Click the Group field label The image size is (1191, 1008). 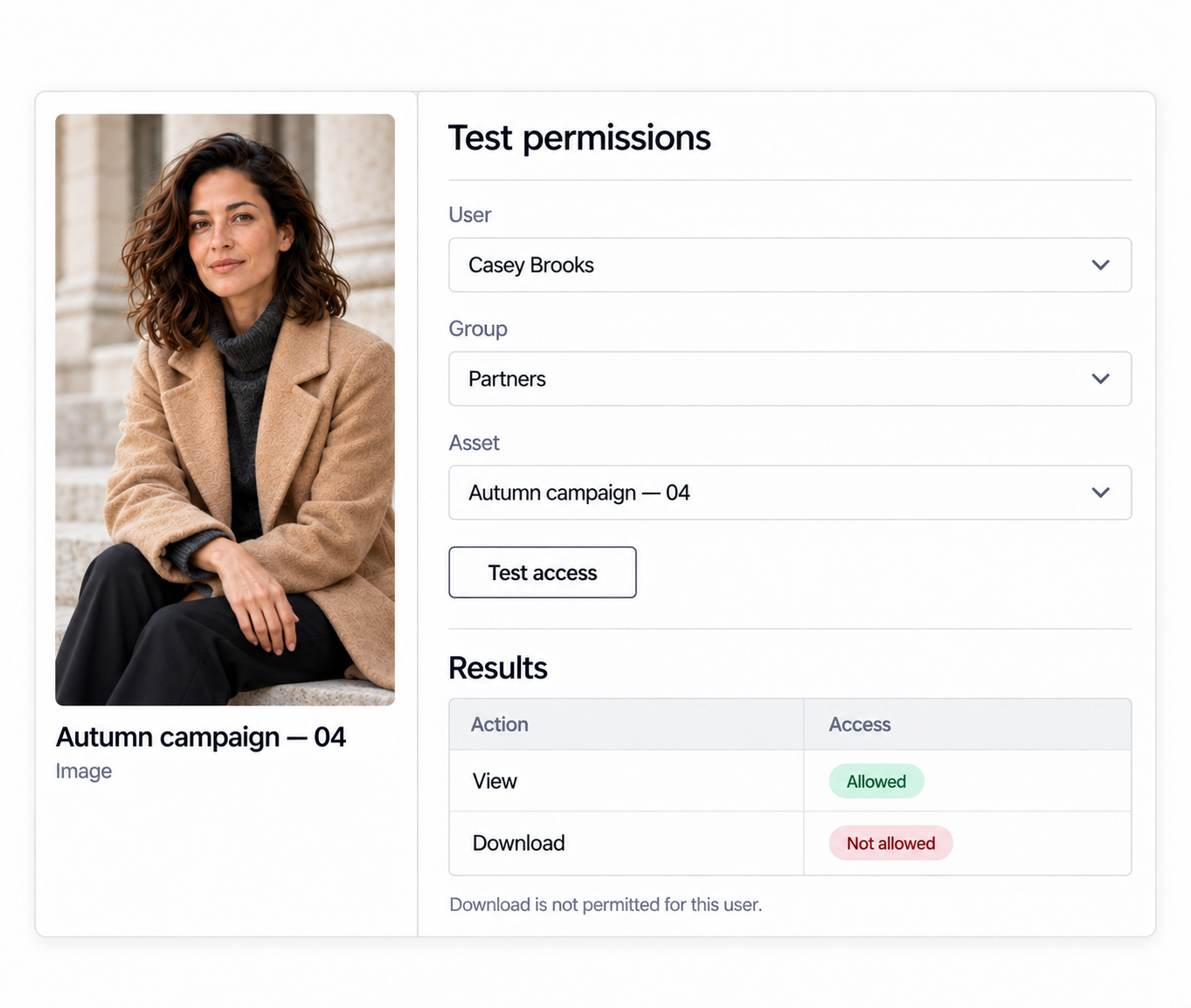[478, 328]
